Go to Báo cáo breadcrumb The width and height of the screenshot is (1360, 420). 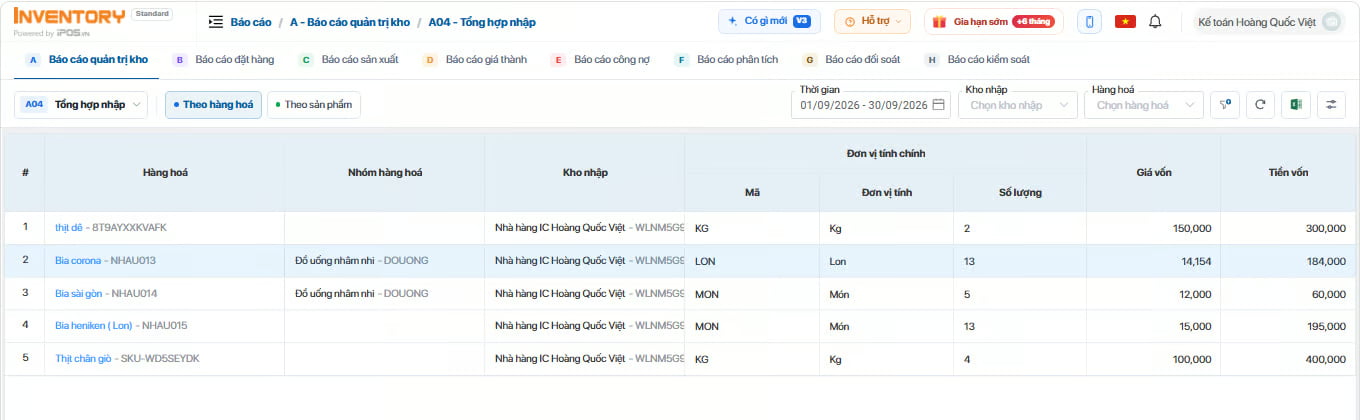[251, 22]
